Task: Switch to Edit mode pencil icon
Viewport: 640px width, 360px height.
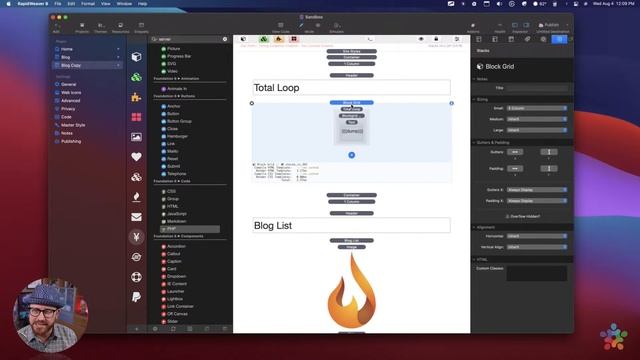Action: [301, 26]
